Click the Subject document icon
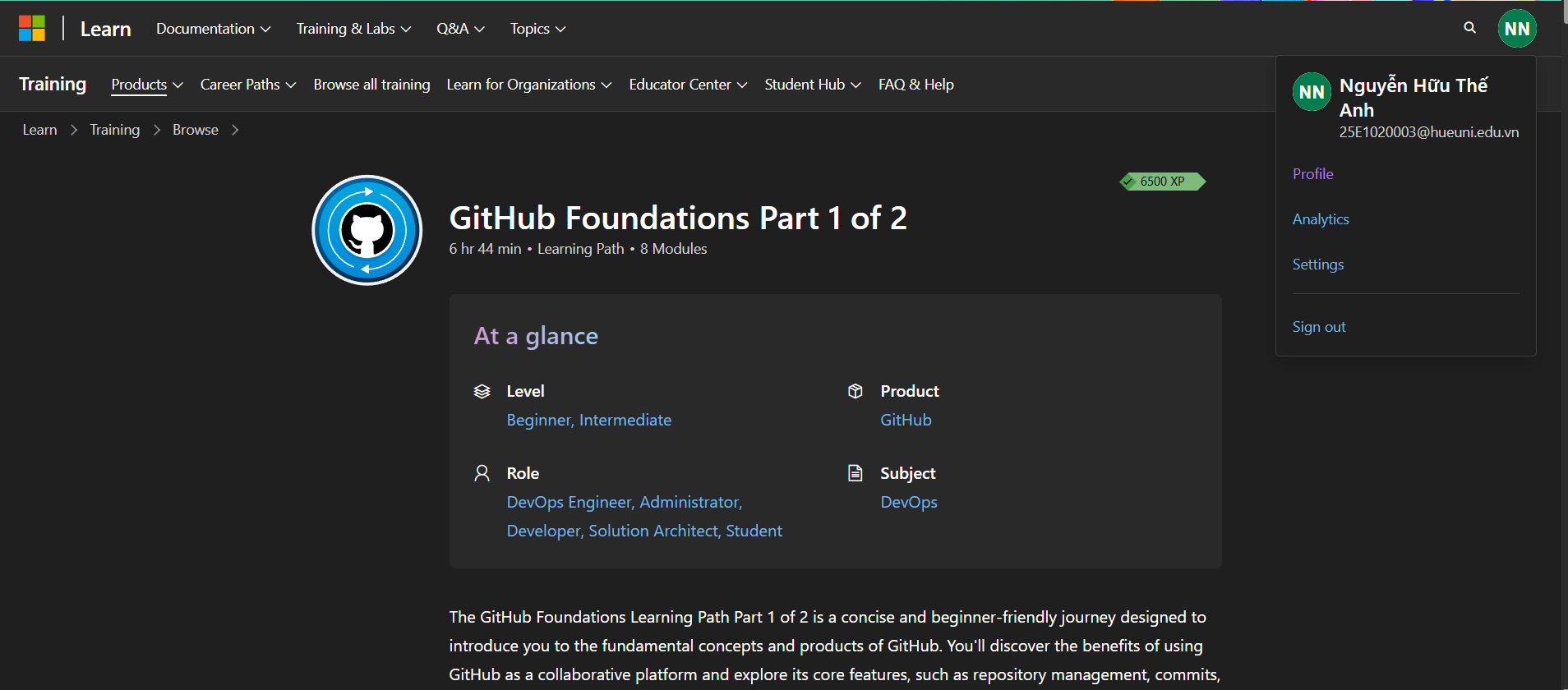The width and height of the screenshot is (1568, 690). pos(855,473)
